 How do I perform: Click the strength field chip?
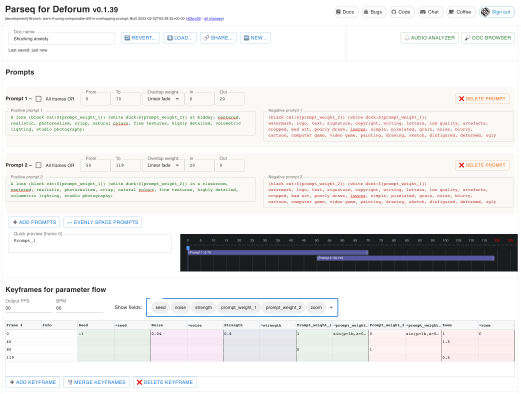[203, 307]
